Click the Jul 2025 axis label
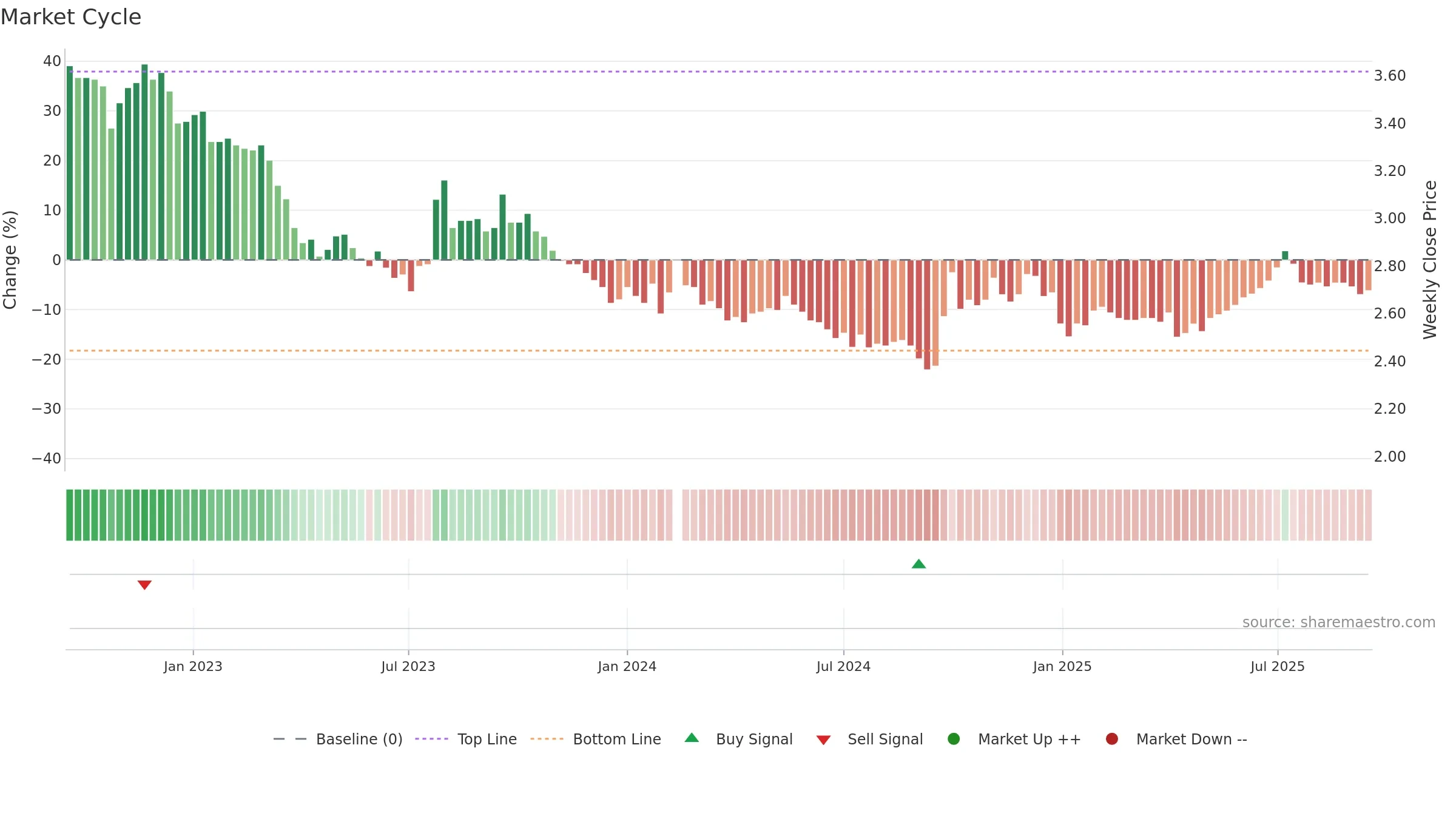This screenshot has height=819, width=1456. [x=1278, y=666]
